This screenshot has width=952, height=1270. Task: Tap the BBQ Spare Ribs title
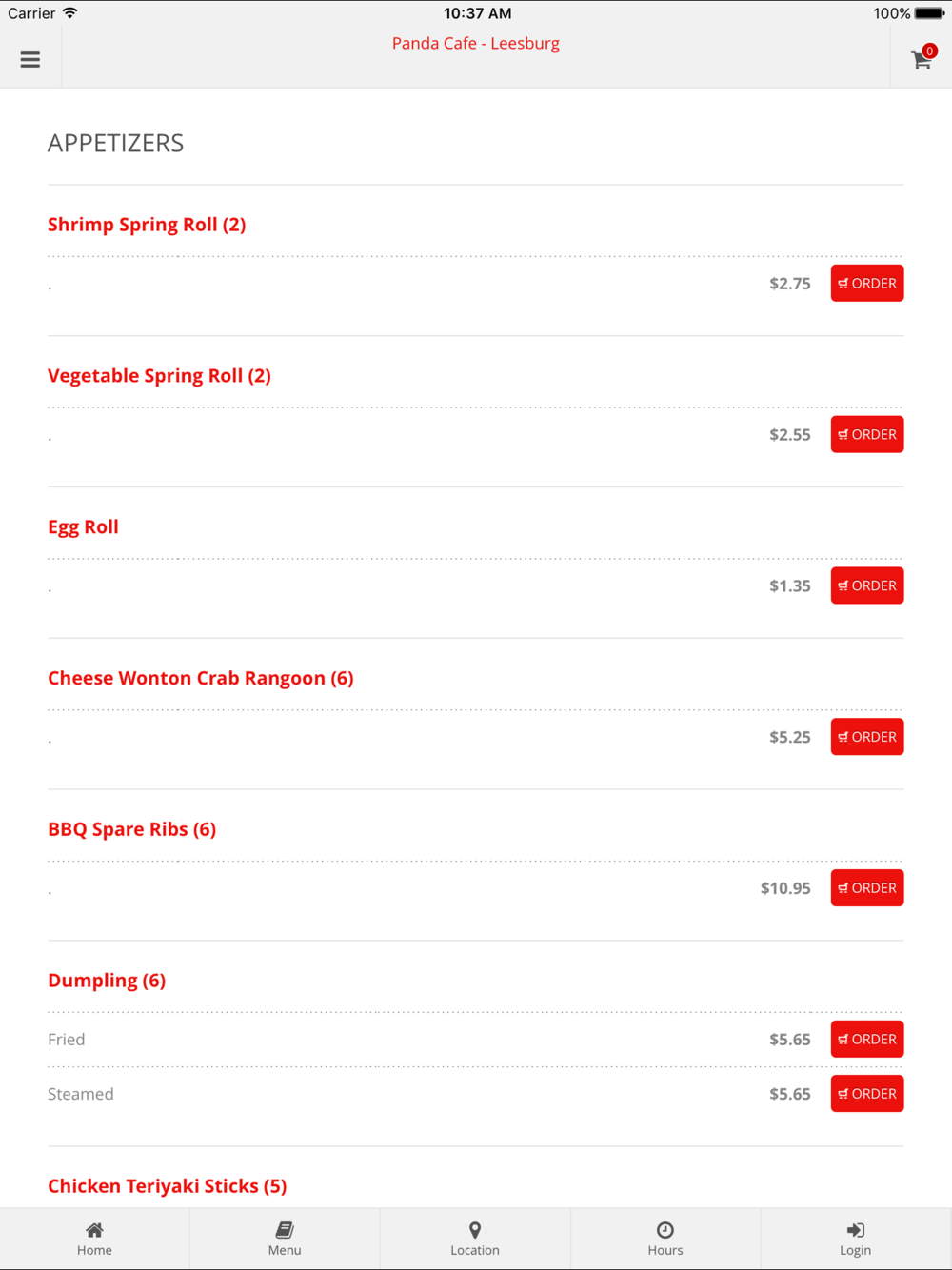click(x=132, y=829)
